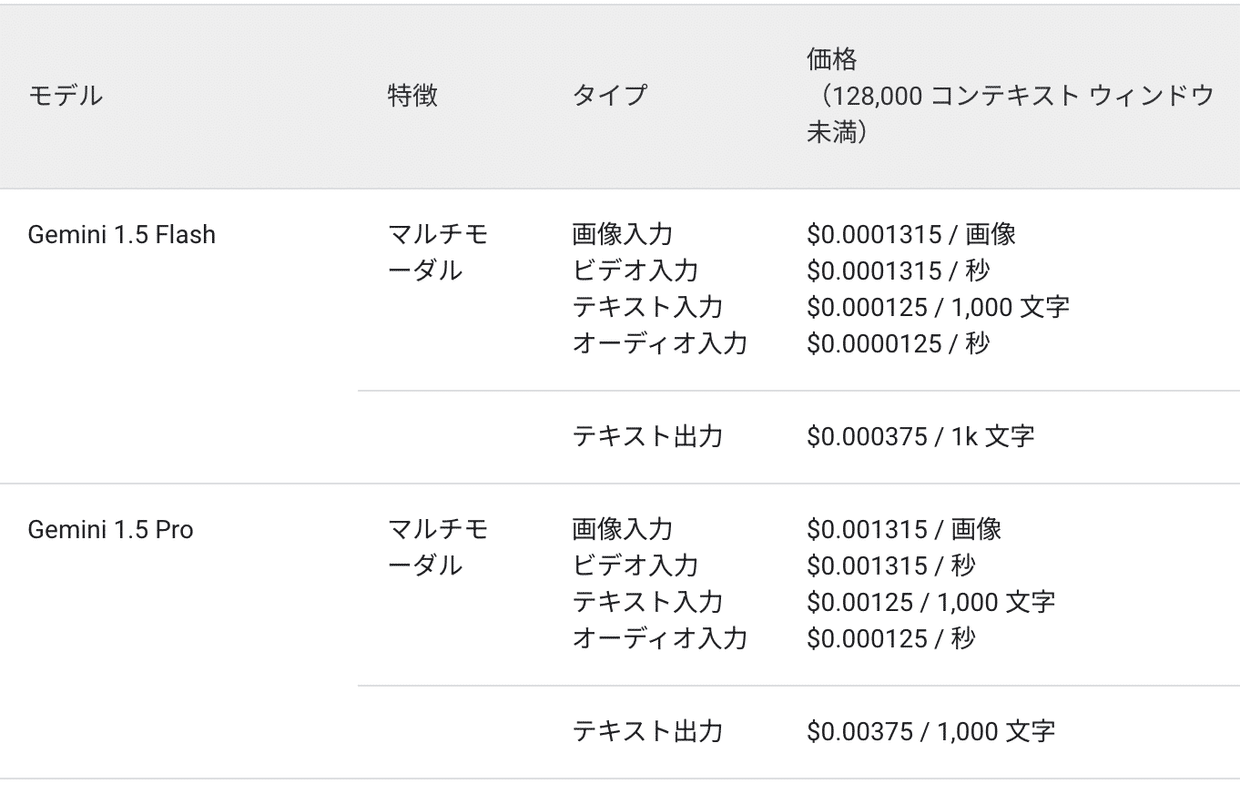Screen dimensions: 1240x785
Task: Select the Gemini 1.5 Pro model name
Action: pos(110,530)
